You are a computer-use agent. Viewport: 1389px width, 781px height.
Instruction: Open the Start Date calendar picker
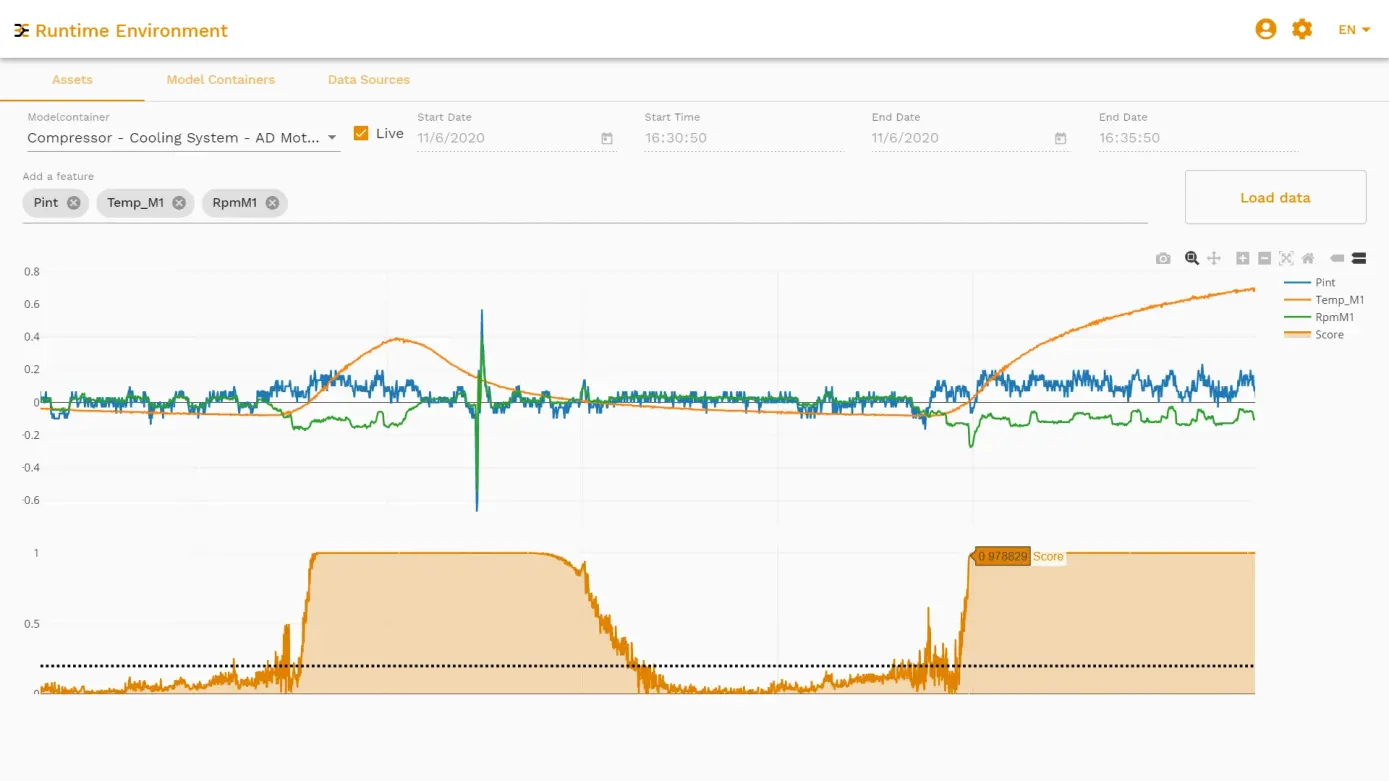click(606, 138)
